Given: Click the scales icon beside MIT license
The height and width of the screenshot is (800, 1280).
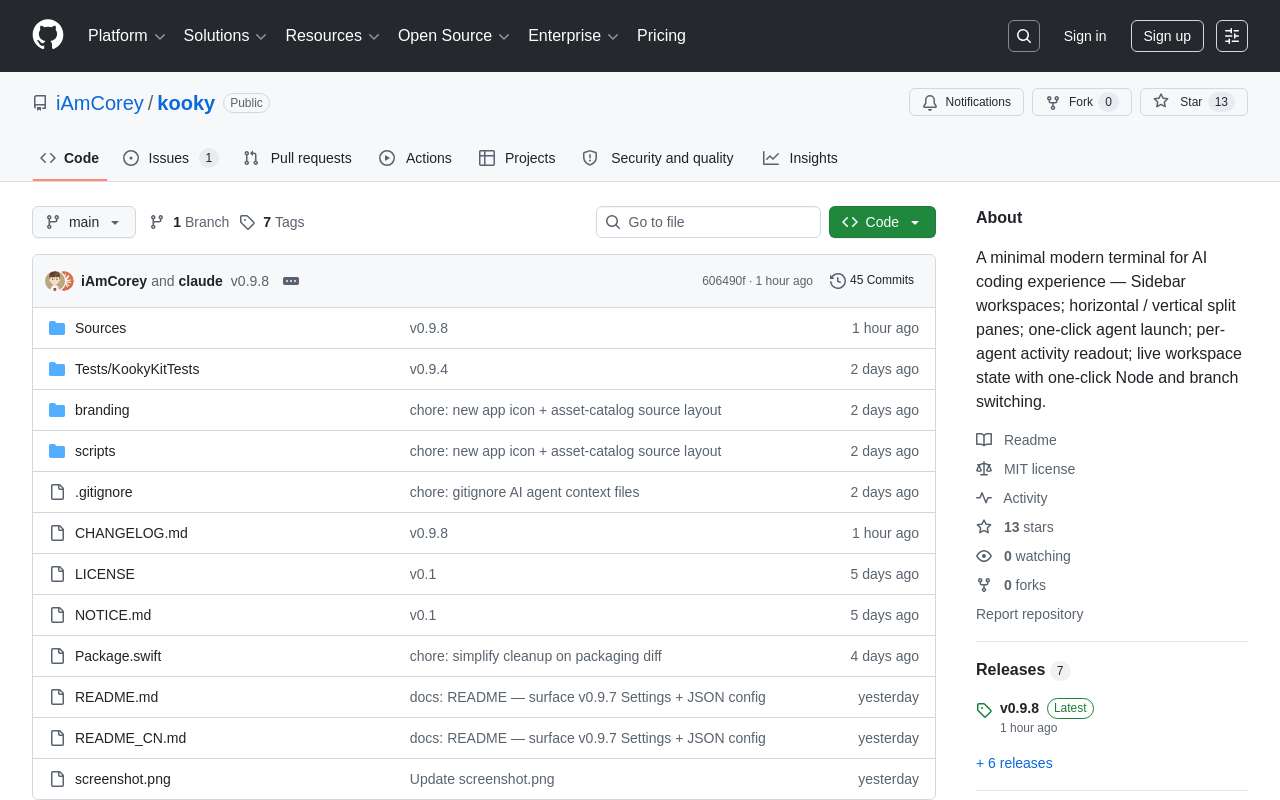Looking at the screenshot, I should pyautogui.click(x=984, y=469).
